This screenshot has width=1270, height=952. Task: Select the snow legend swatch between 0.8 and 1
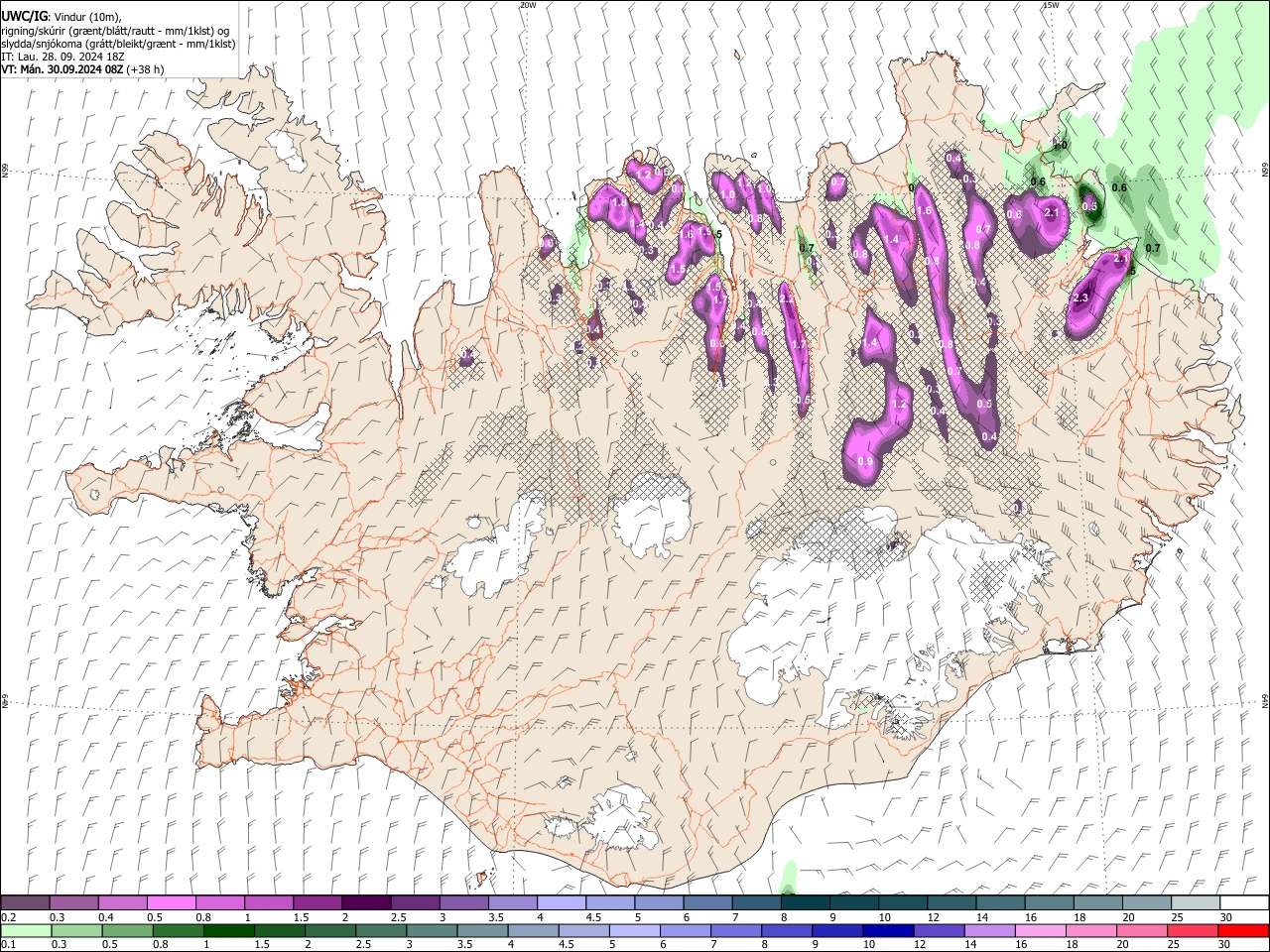click(220, 902)
